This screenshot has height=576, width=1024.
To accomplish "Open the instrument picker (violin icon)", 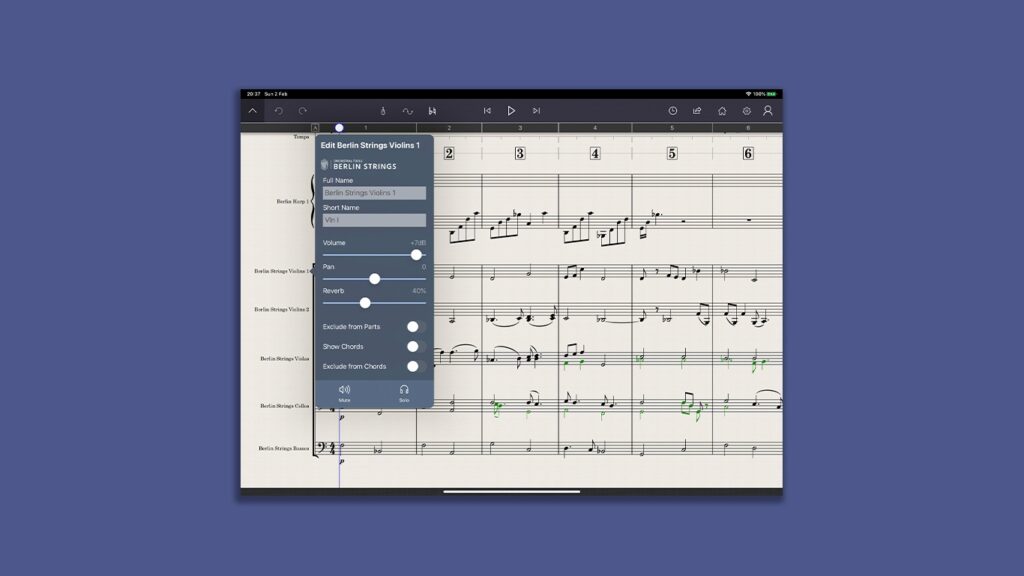I will 383,111.
